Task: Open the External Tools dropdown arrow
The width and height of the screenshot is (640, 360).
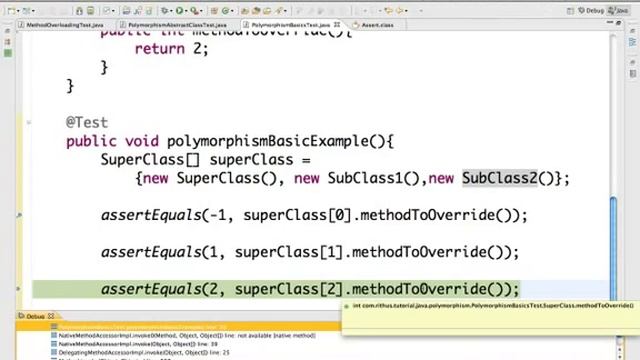Action: coord(201,11)
